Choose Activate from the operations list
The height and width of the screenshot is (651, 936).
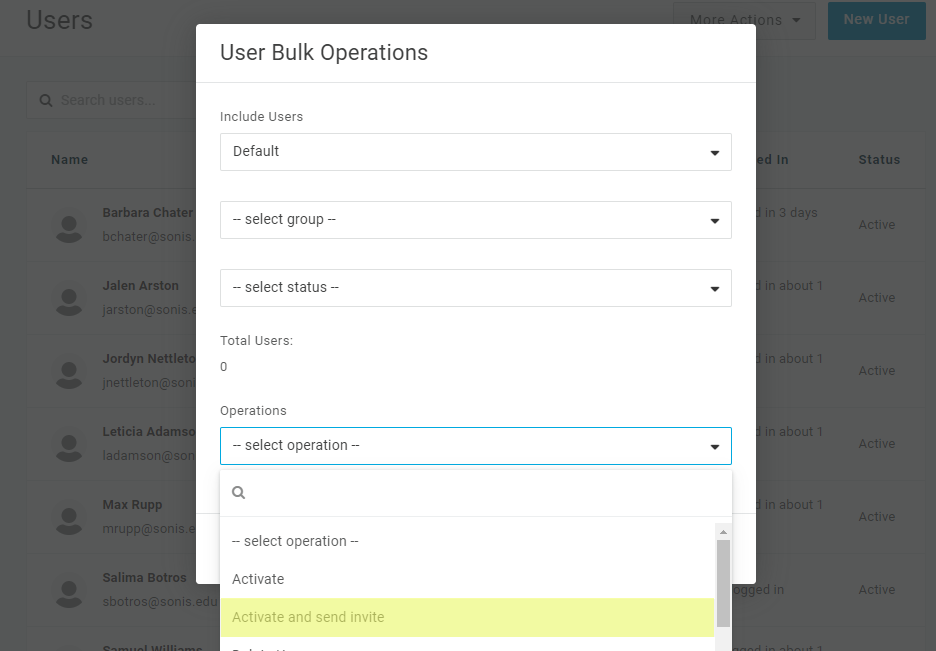(x=258, y=579)
